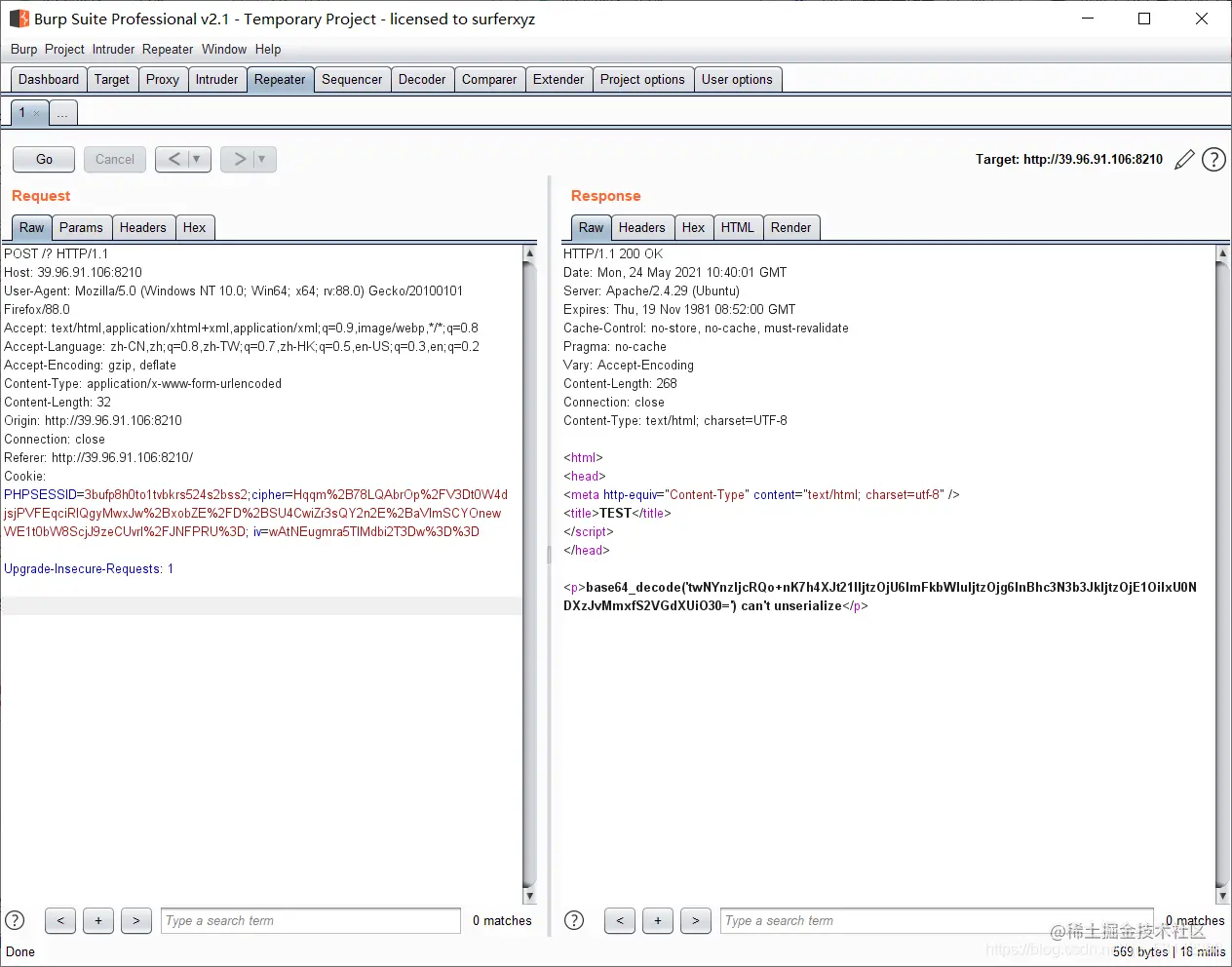Viewport: 1232px width, 967px height.
Task: Switch to Proxy tab
Action: click(x=163, y=80)
